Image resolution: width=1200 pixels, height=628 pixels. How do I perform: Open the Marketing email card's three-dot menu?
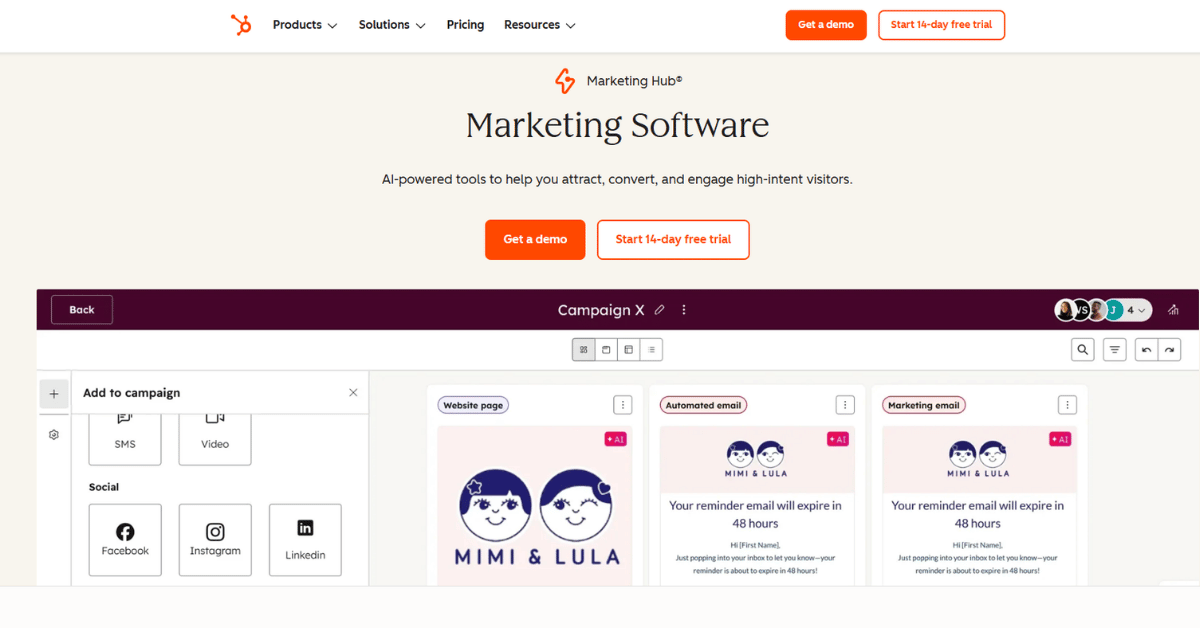point(1067,405)
